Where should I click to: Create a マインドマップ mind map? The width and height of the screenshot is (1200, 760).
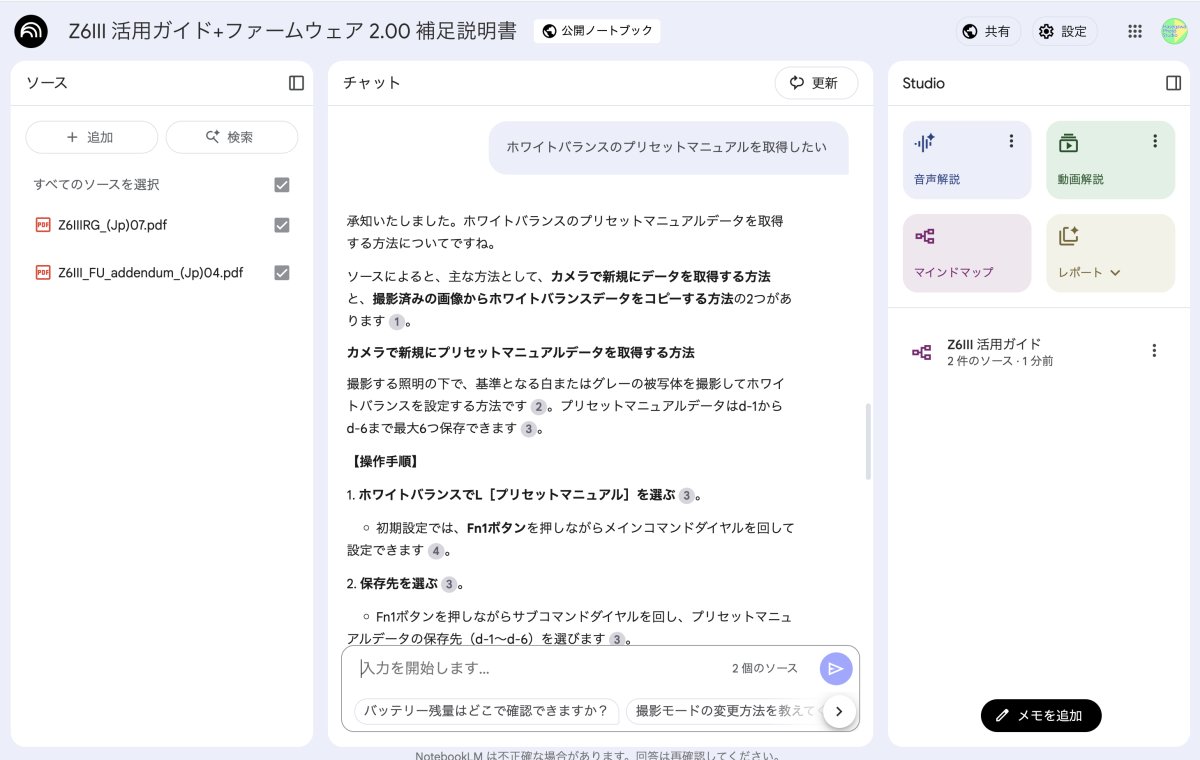coord(967,253)
